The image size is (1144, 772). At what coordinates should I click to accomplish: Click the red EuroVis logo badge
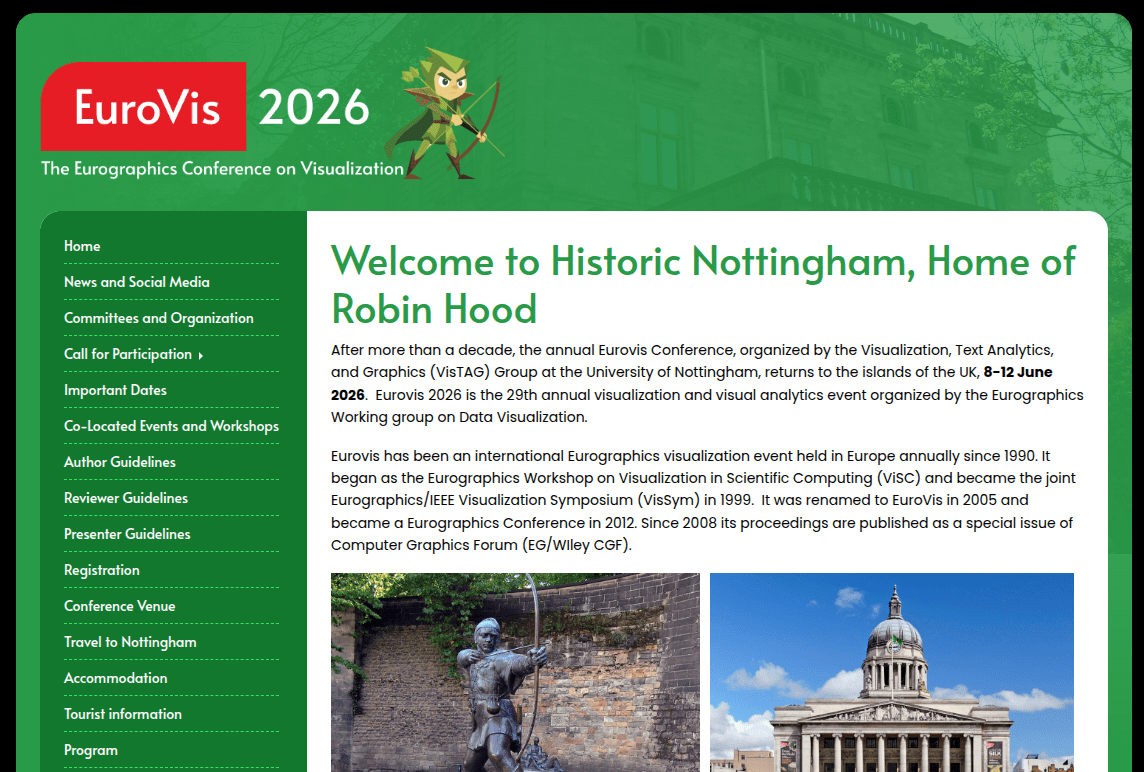(143, 107)
